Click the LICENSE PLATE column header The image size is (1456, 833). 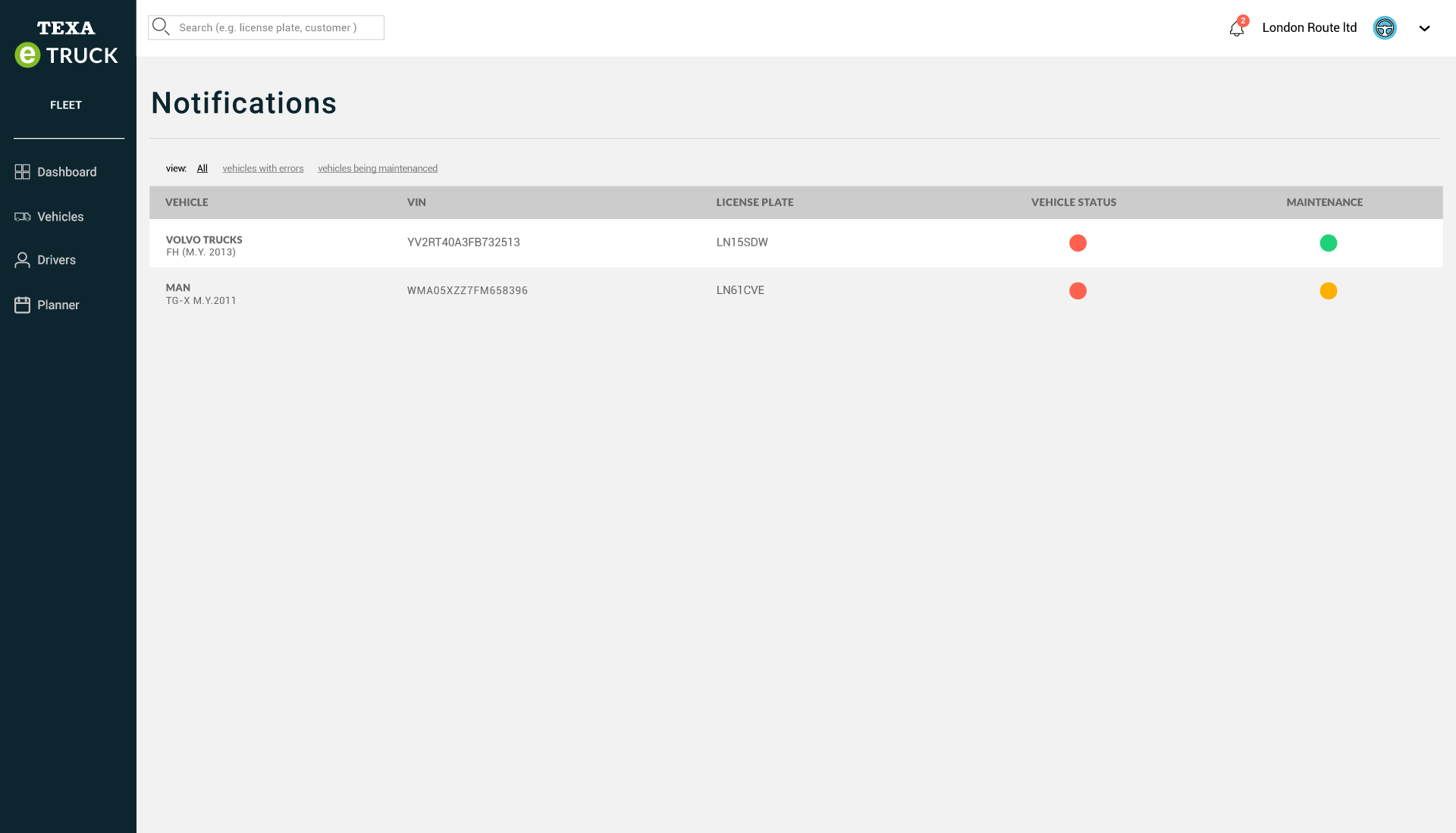755,202
